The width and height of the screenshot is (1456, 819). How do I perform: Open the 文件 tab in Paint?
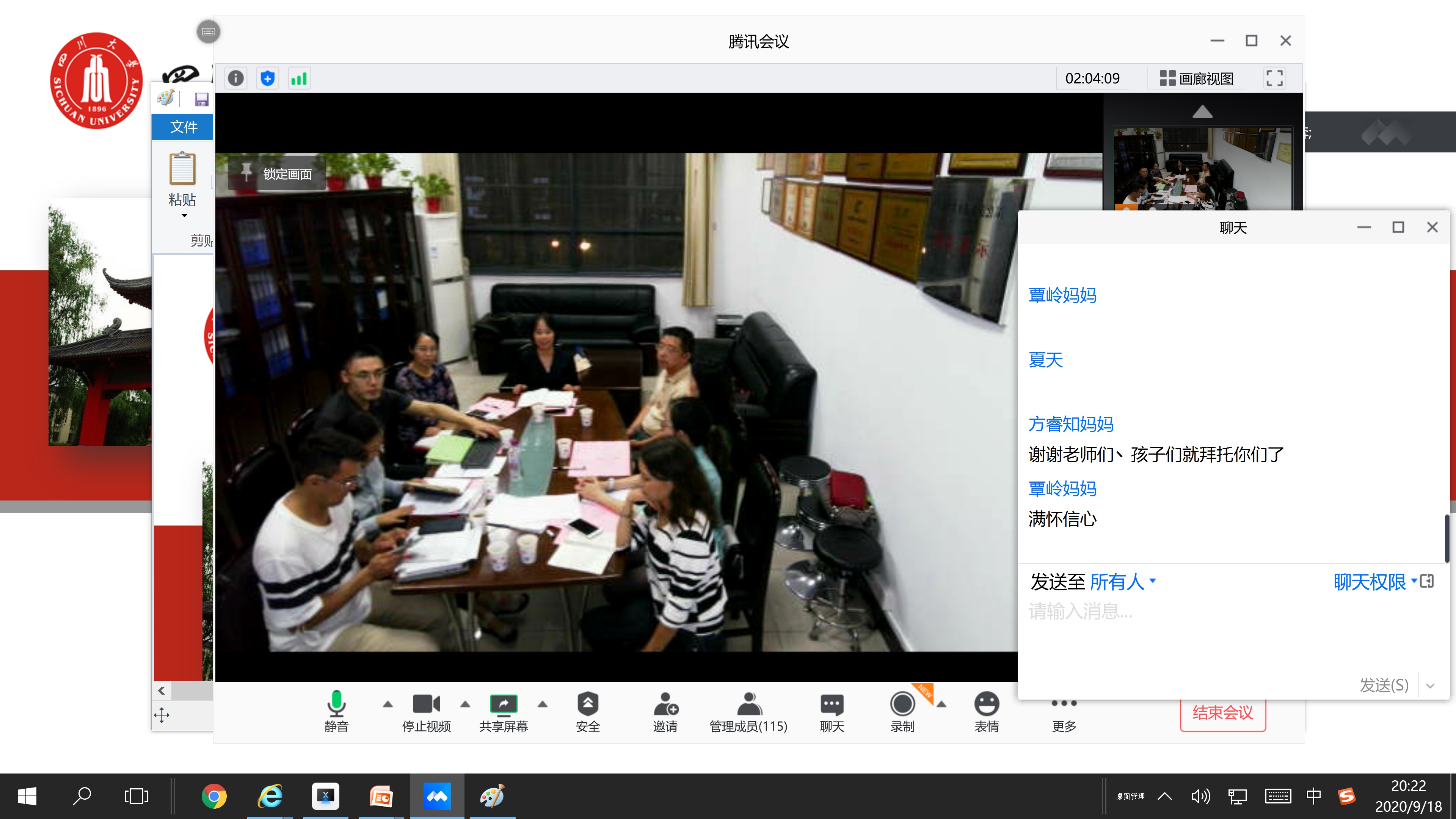pos(183,127)
